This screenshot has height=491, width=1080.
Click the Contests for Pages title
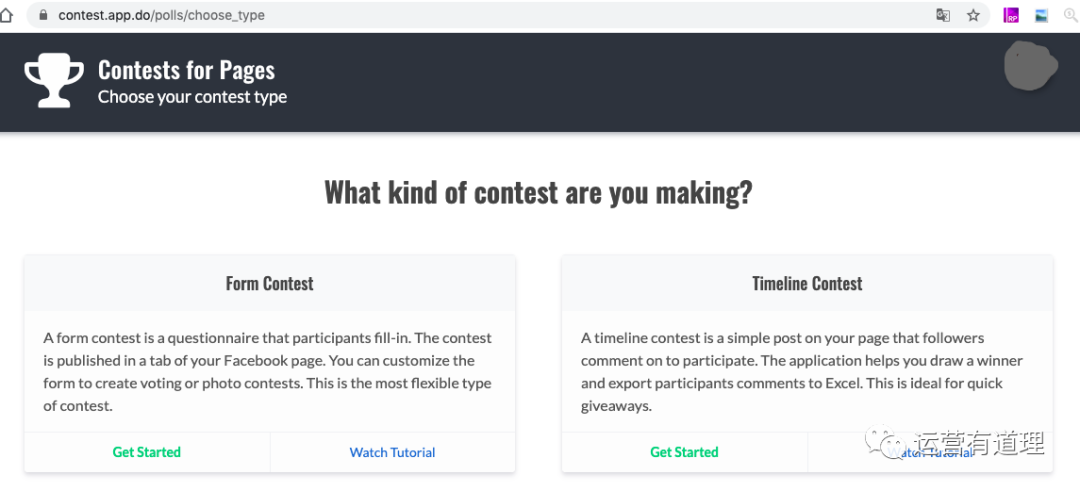[x=186, y=70]
